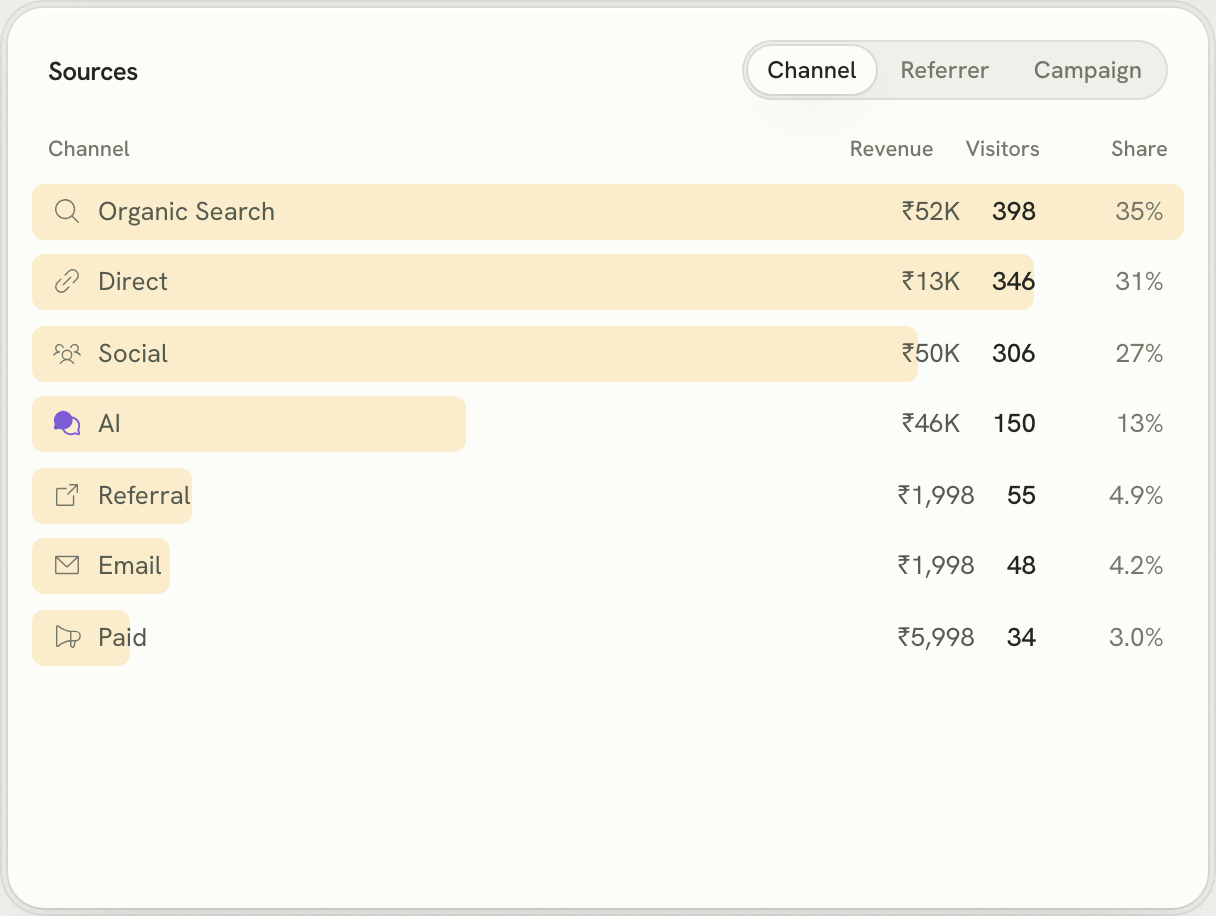Click the 31% share value
1216x916 pixels.
click(x=1139, y=282)
